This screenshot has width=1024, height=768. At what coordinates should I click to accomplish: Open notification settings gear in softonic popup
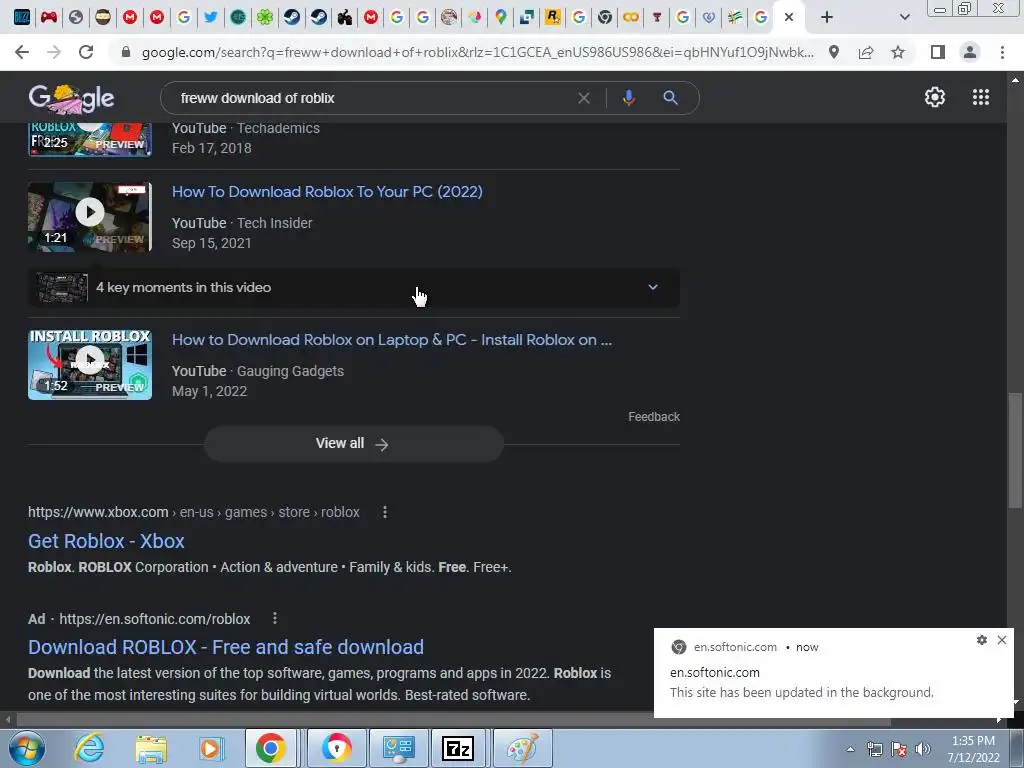pos(982,640)
